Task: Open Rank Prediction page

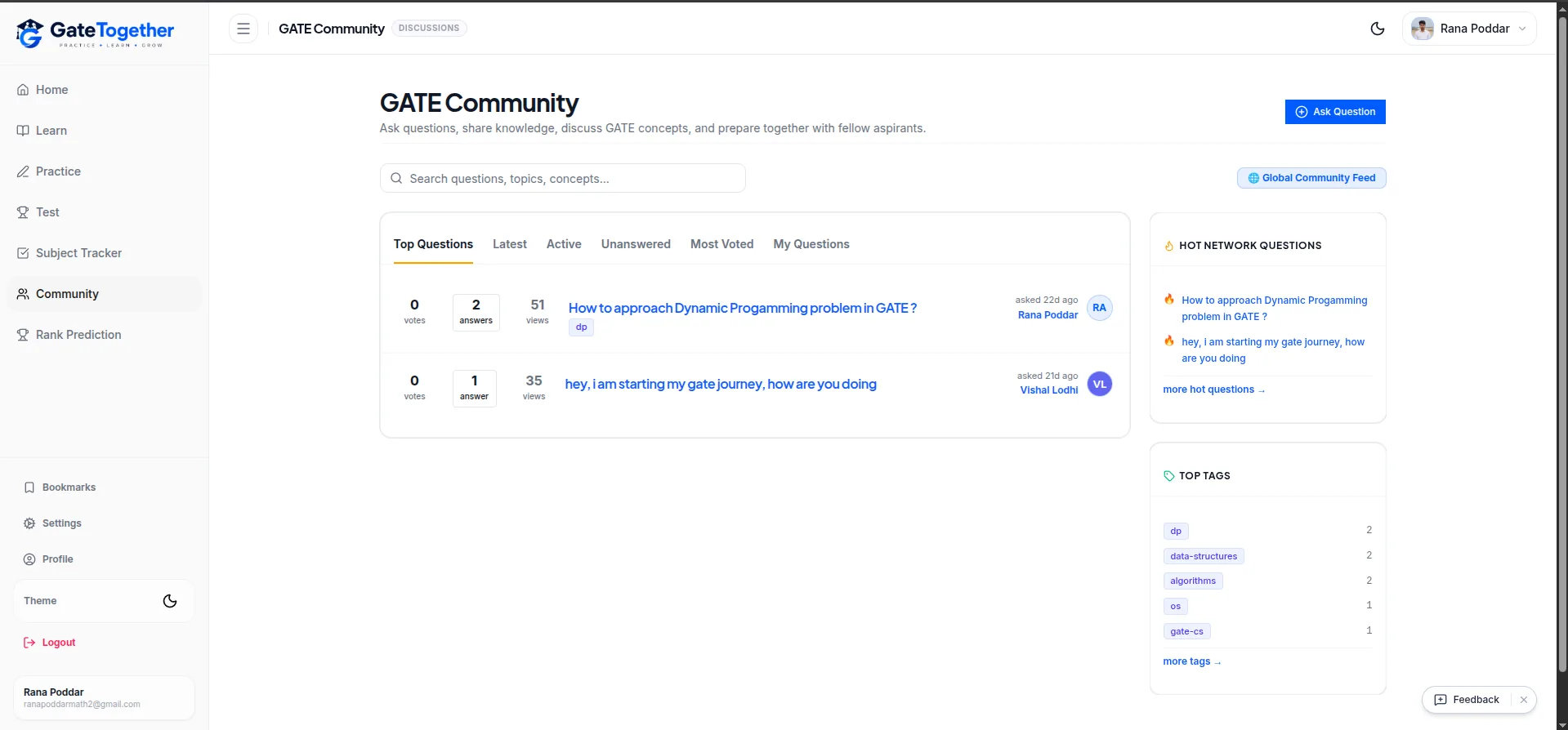Action: click(x=104, y=335)
